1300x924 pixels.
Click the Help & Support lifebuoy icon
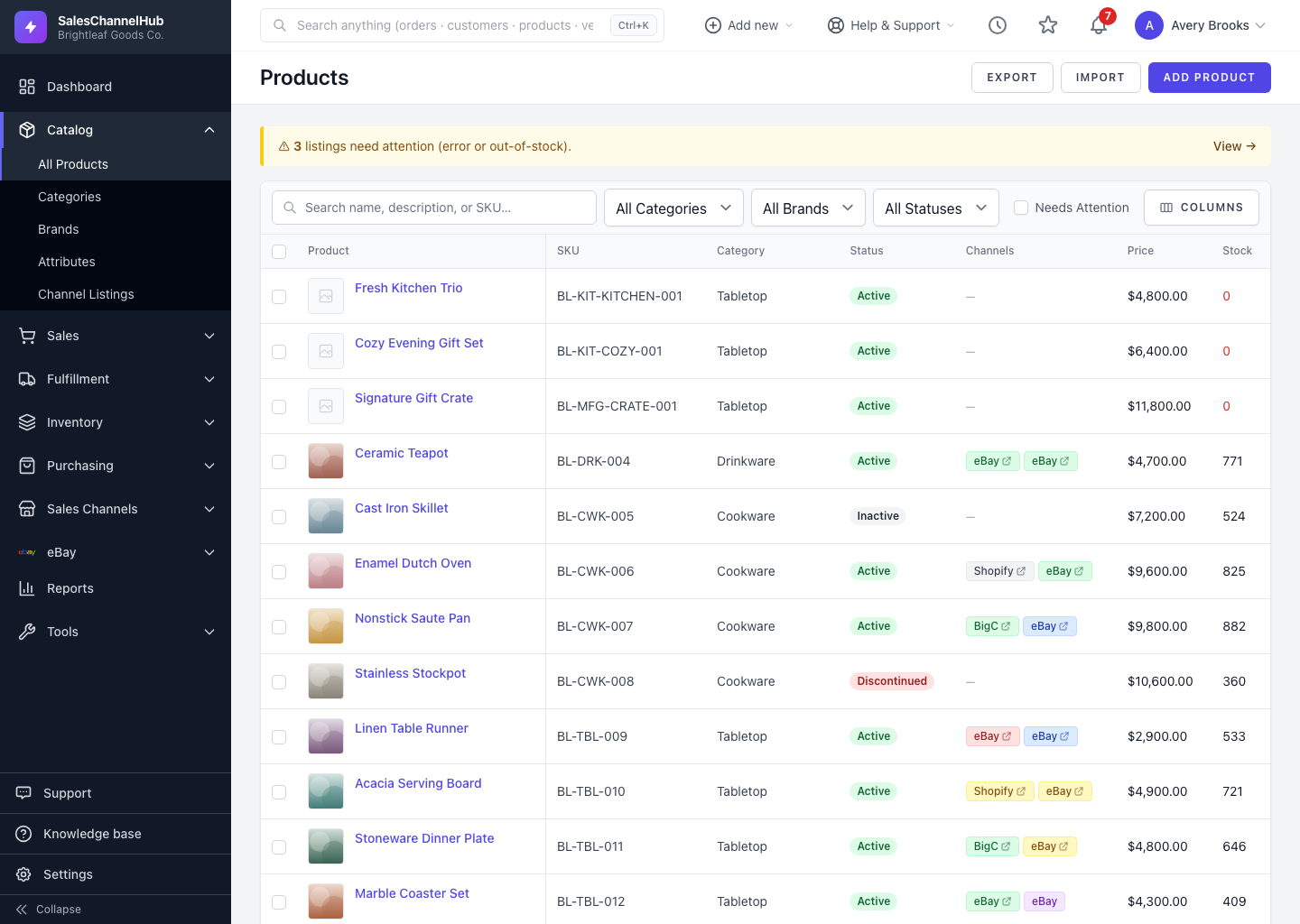click(836, 25)
